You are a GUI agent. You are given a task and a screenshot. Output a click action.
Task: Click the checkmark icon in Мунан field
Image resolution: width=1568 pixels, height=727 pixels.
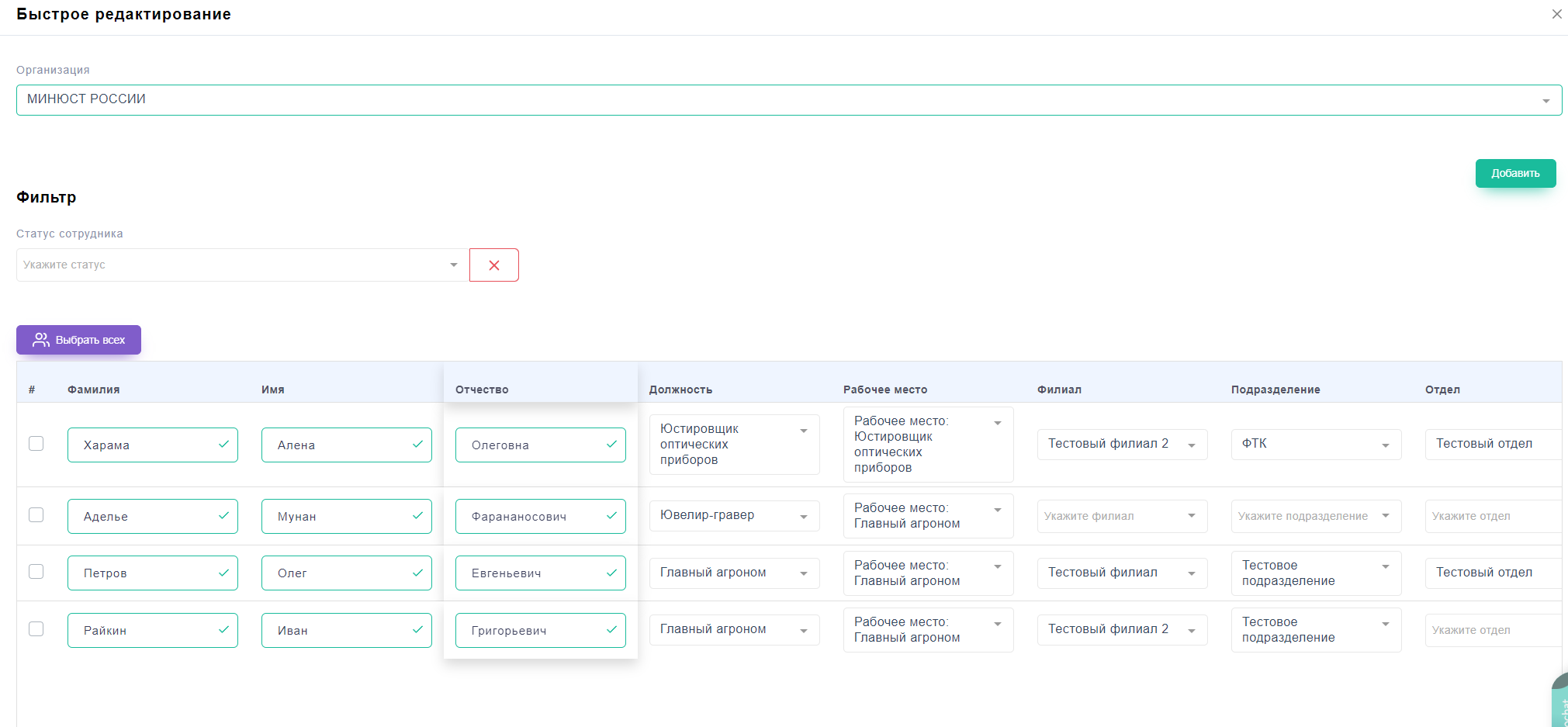point(417,516)
